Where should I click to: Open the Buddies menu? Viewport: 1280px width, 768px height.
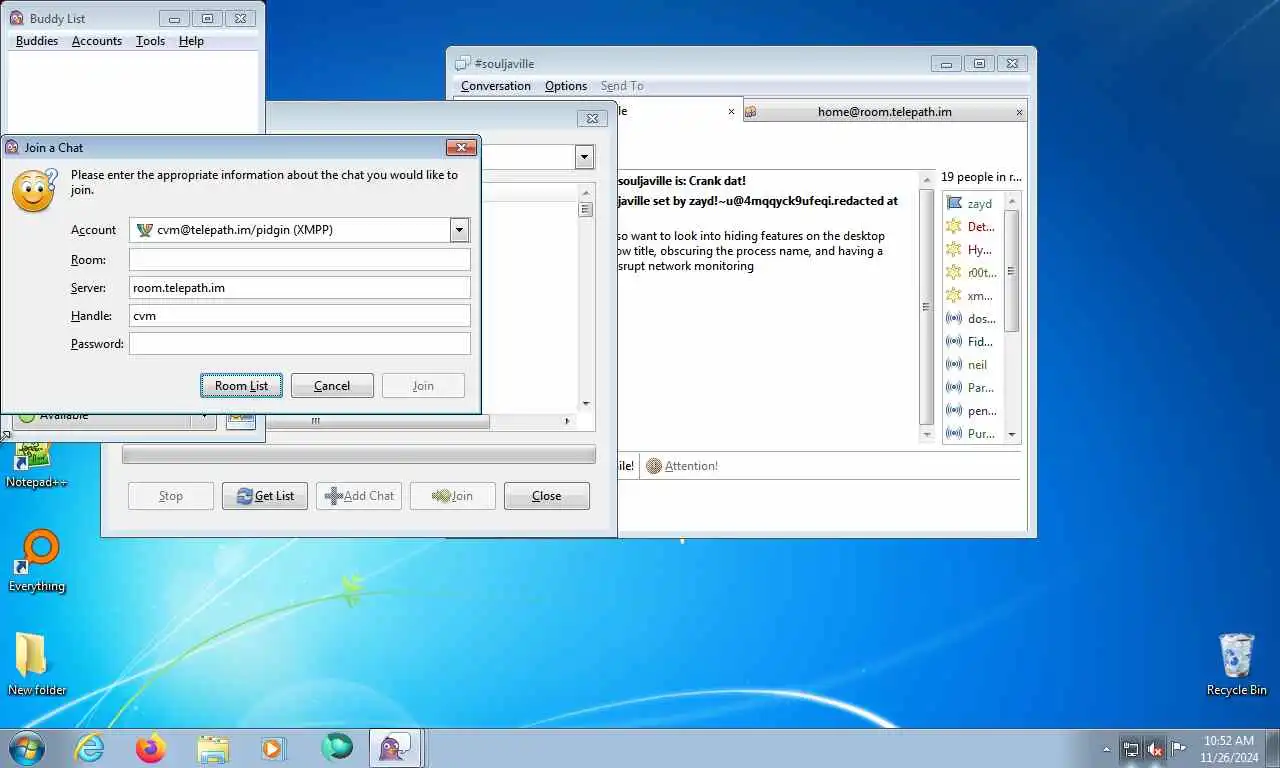coord(37,41)
